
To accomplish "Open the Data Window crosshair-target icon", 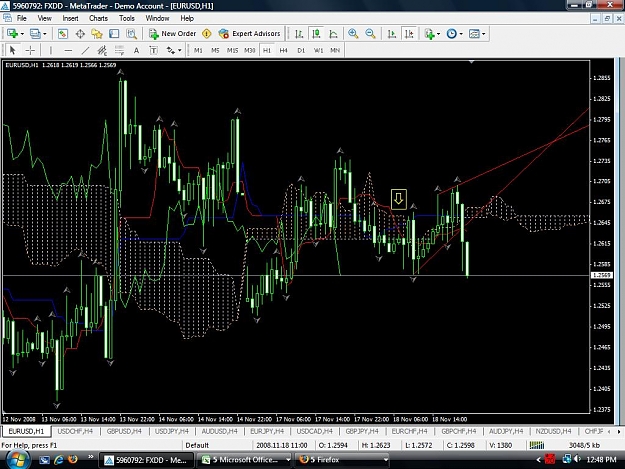I will 80,34.
